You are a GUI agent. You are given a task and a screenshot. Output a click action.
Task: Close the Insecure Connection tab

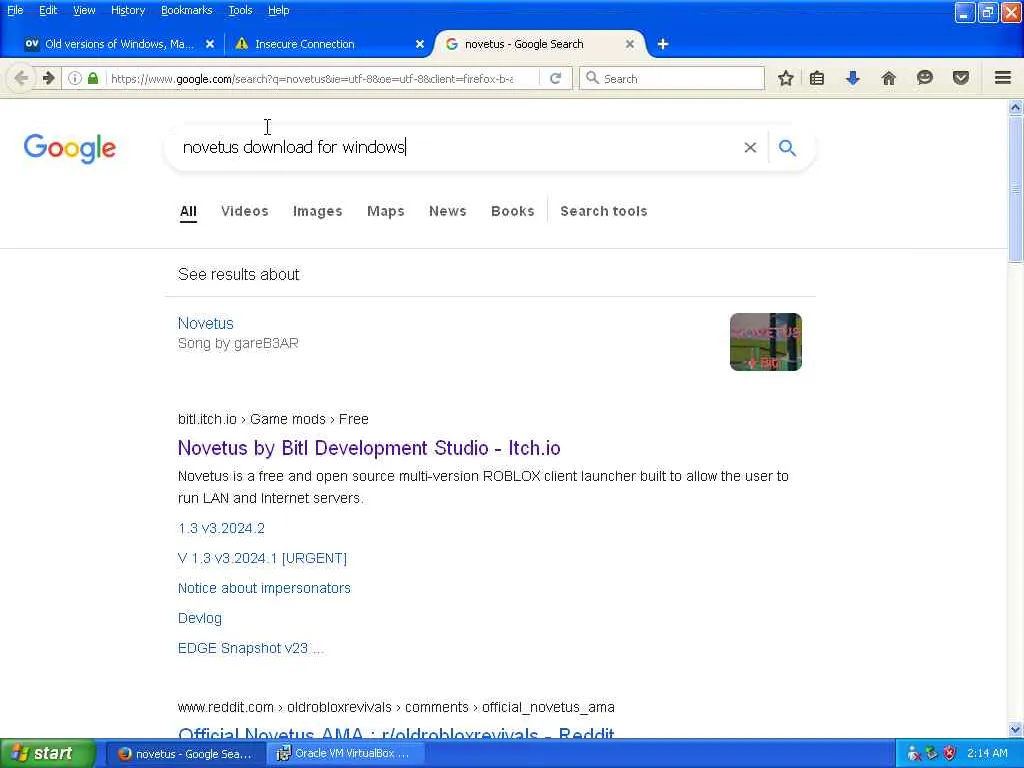[420, 44]
